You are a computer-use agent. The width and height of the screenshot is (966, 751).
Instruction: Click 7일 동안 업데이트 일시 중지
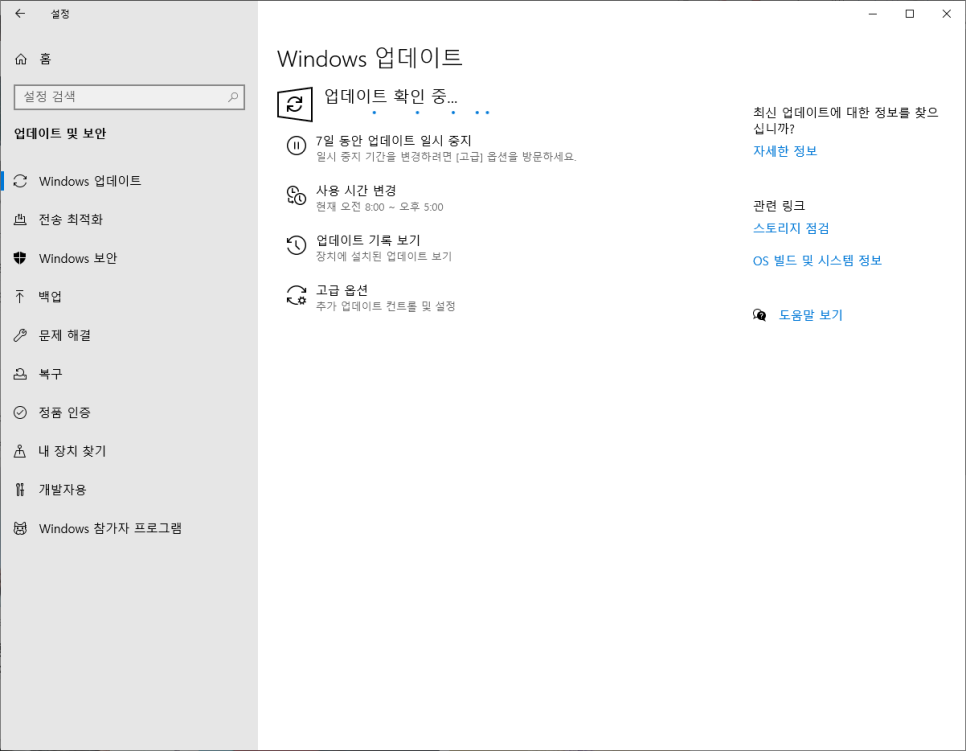coord(394,141)
